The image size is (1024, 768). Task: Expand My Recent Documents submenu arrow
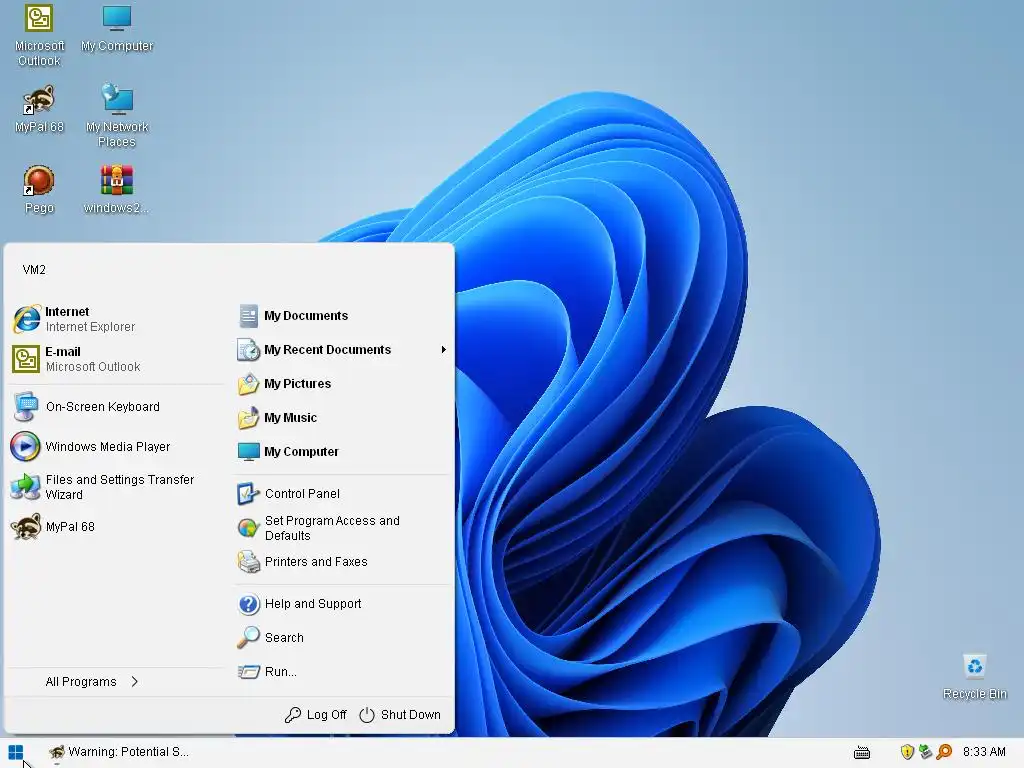(x=443, y=350)
